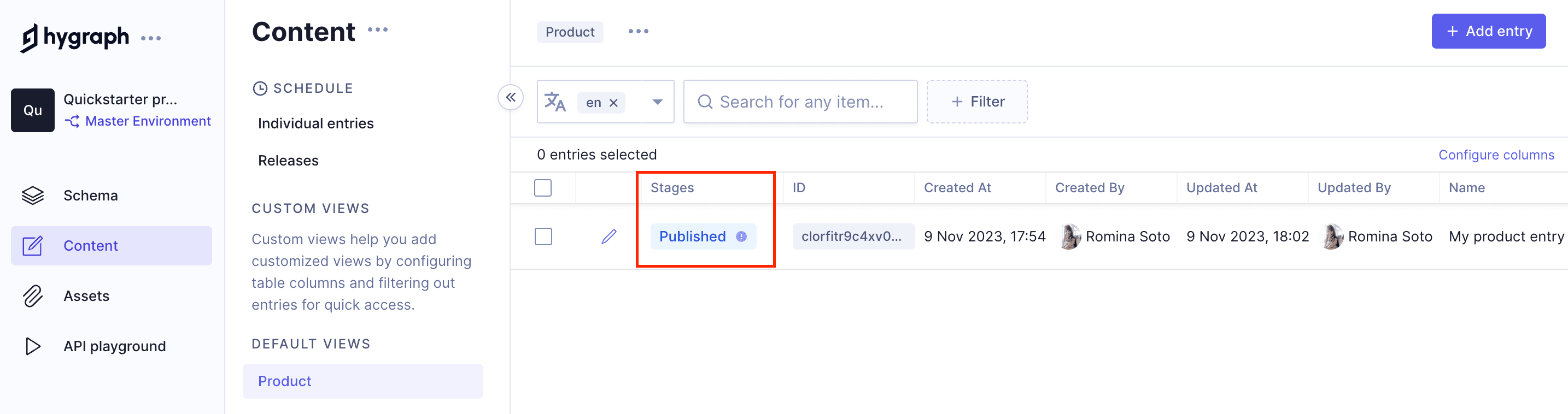Focus the Search for any item field
Viewport: 1568px width, 414px height.
click(x=800, y=102)
